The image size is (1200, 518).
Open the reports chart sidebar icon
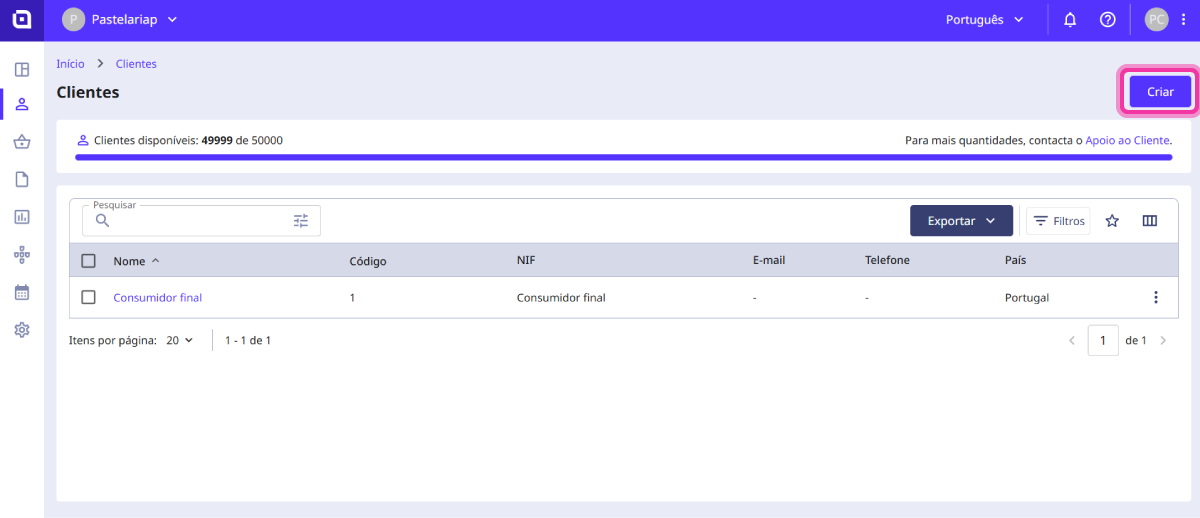[x=21, y=217]
